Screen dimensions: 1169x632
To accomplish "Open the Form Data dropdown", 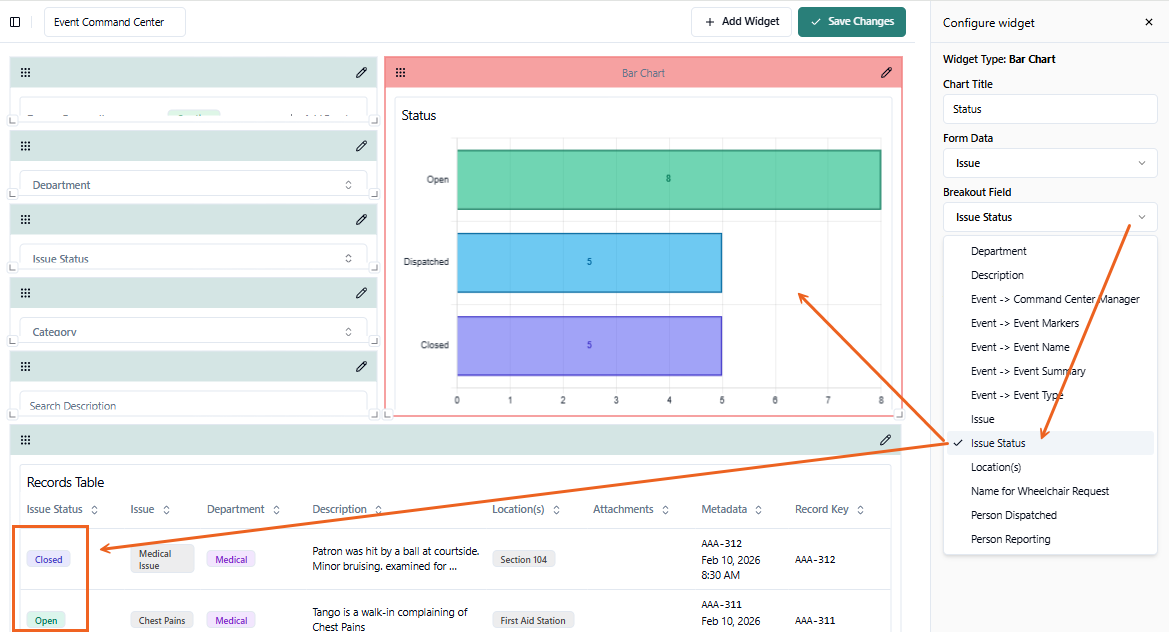I will click(1049, 163).
